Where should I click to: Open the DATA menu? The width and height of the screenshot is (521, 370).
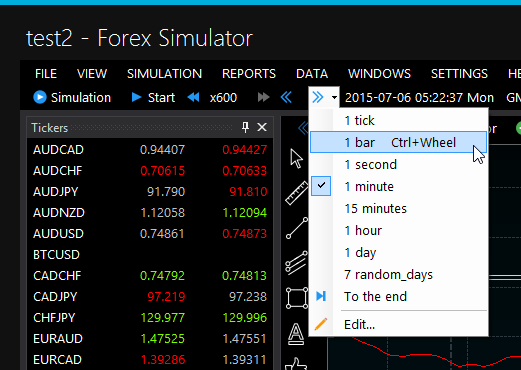tap(312, 74)
